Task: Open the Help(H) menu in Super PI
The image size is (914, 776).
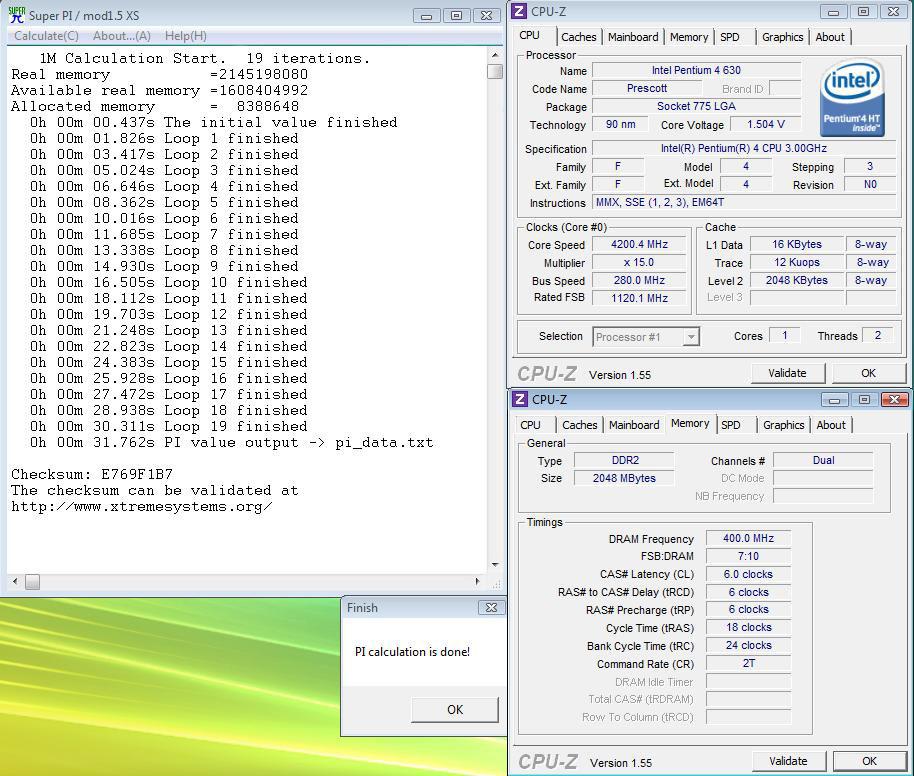Action: [185, 36]
